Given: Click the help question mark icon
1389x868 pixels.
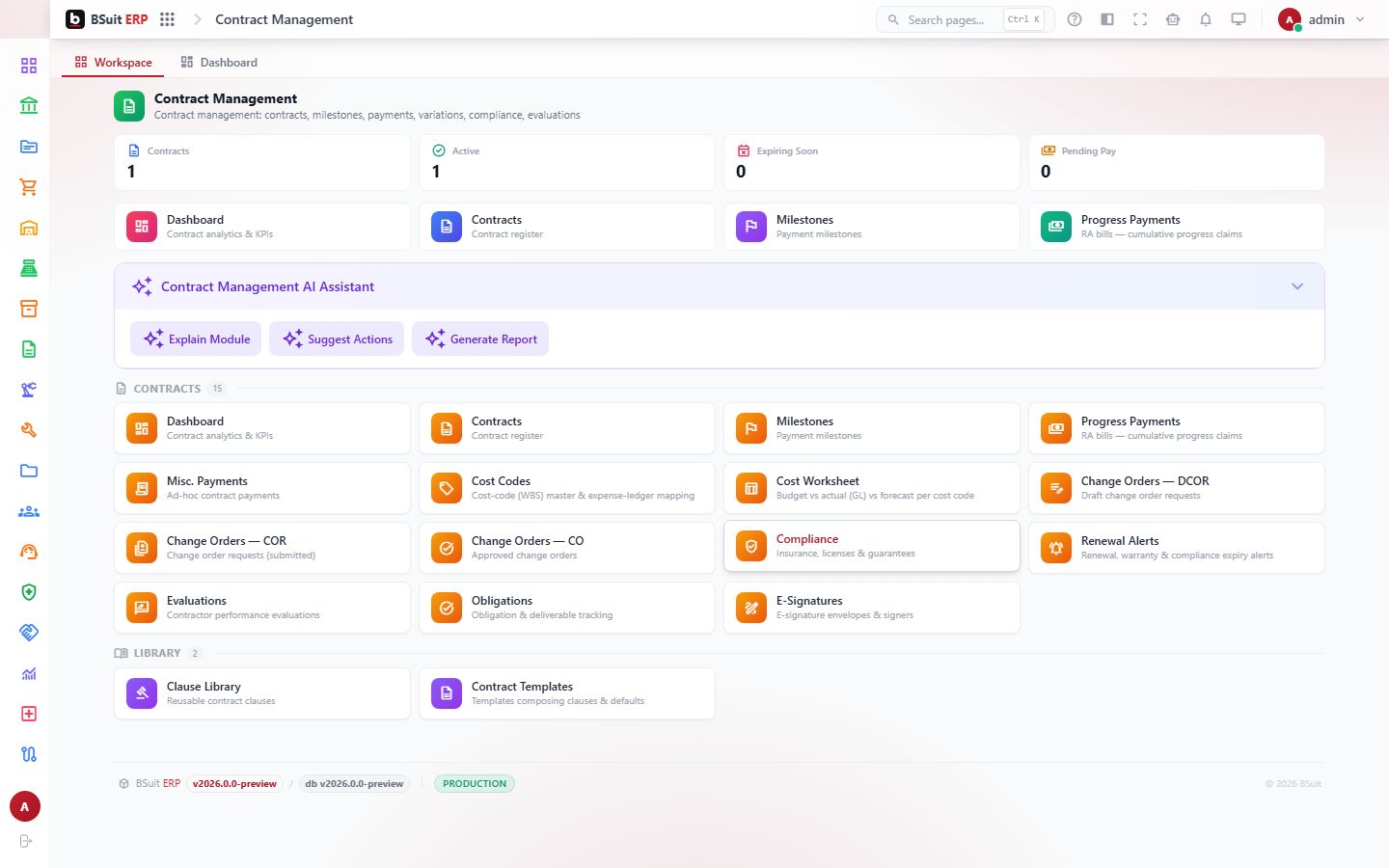Looking at the screenshot, I should (x=1075, y=19).
